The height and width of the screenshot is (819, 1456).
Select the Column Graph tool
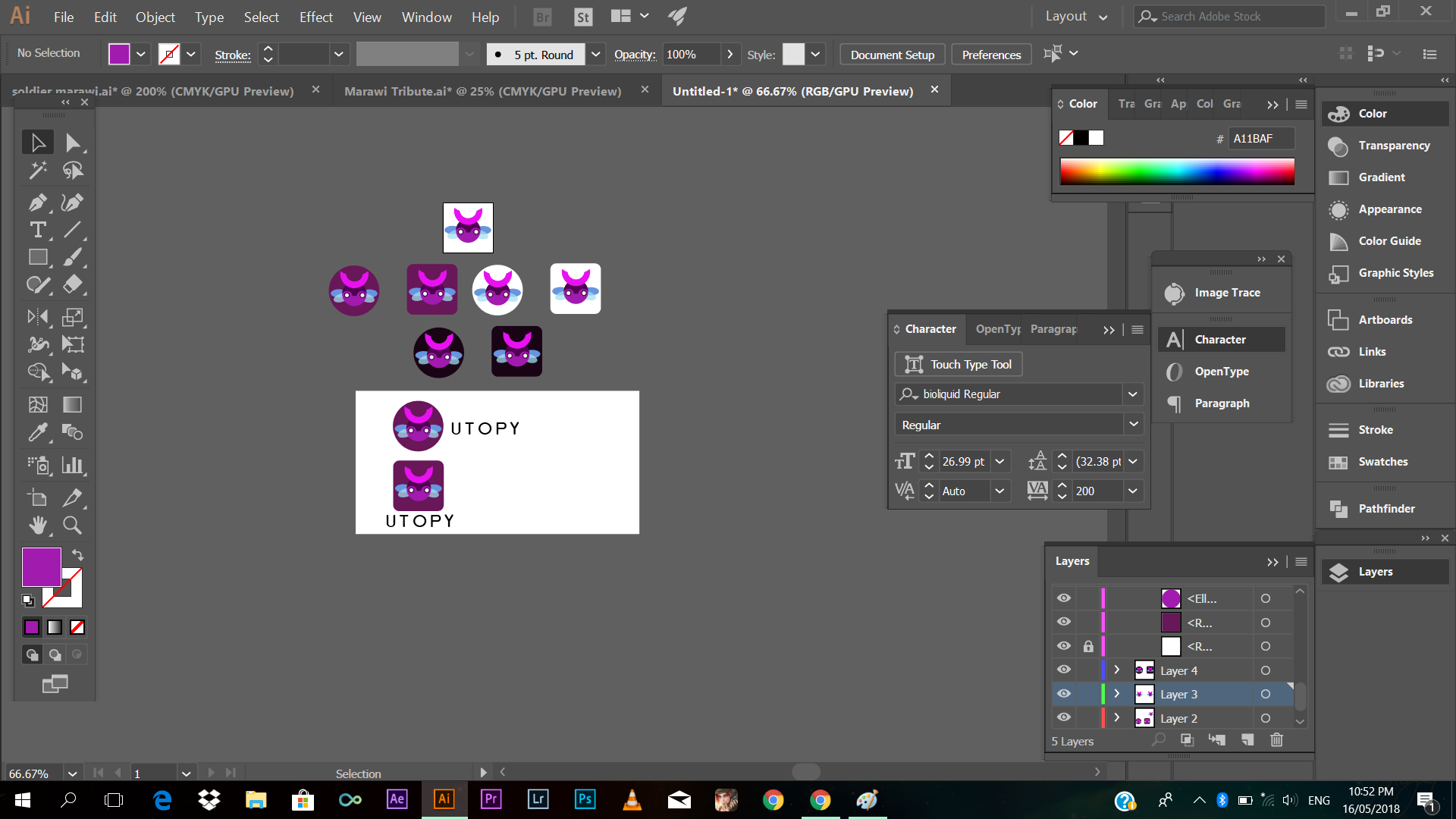coord(73,465)
